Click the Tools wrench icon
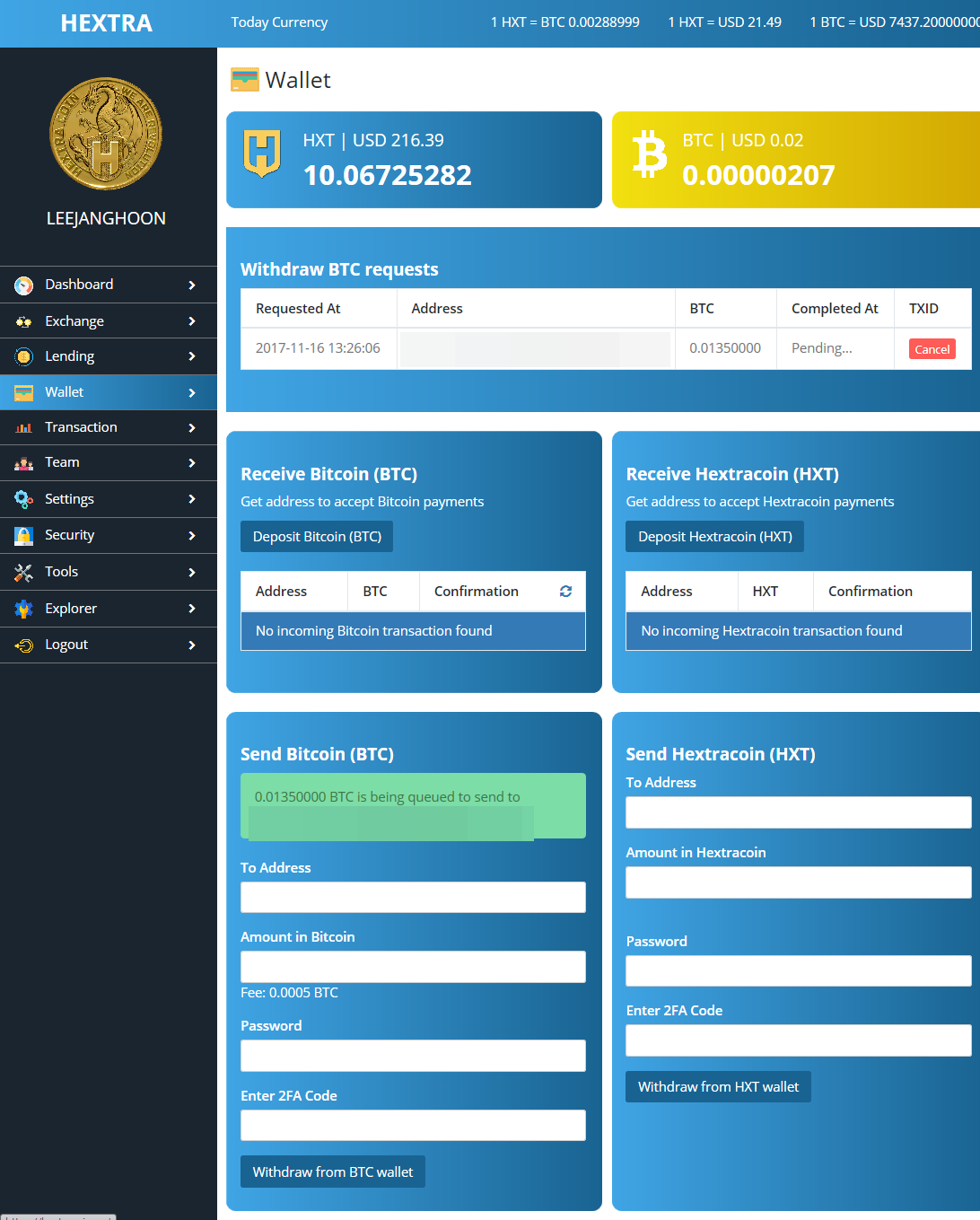 [x=24, y=572]
